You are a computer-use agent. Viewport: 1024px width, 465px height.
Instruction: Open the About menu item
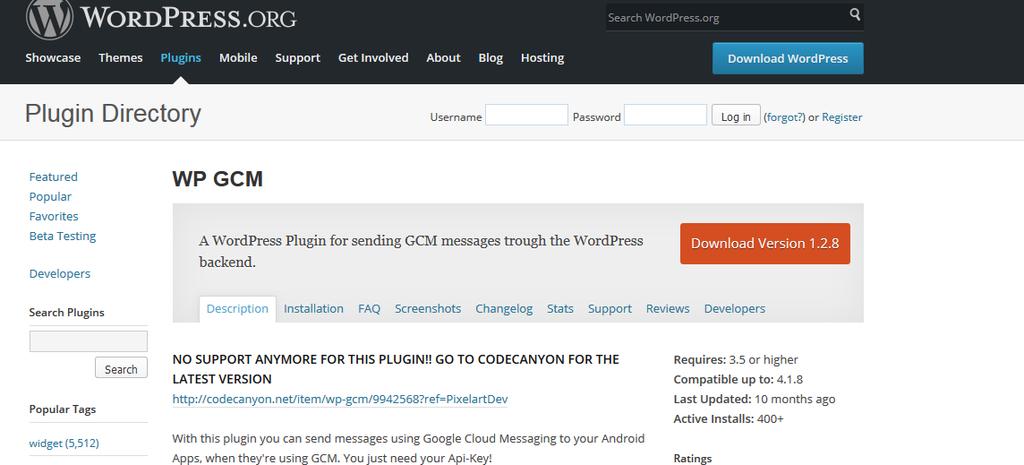[x=443, y=58]
